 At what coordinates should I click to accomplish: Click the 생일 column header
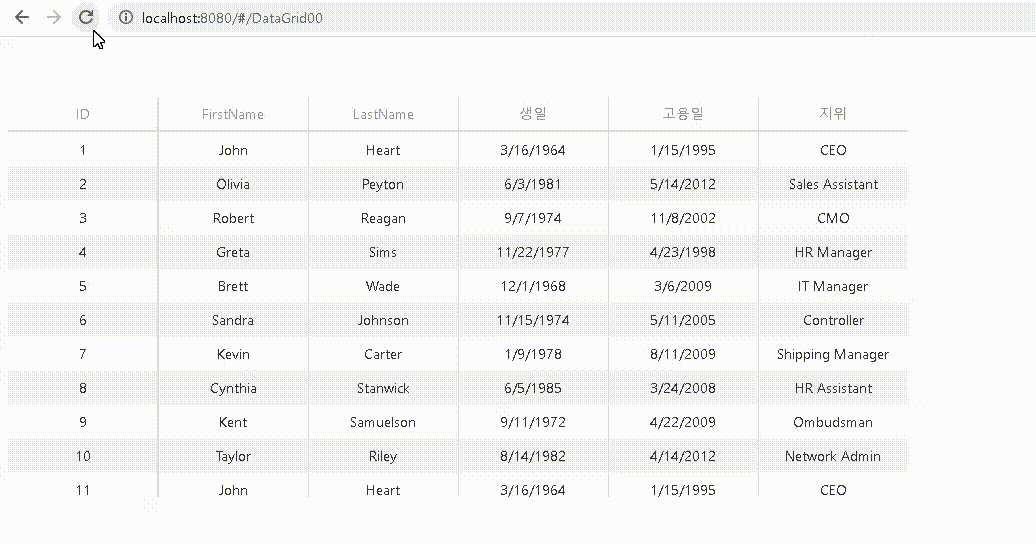(x=533, y=114)
